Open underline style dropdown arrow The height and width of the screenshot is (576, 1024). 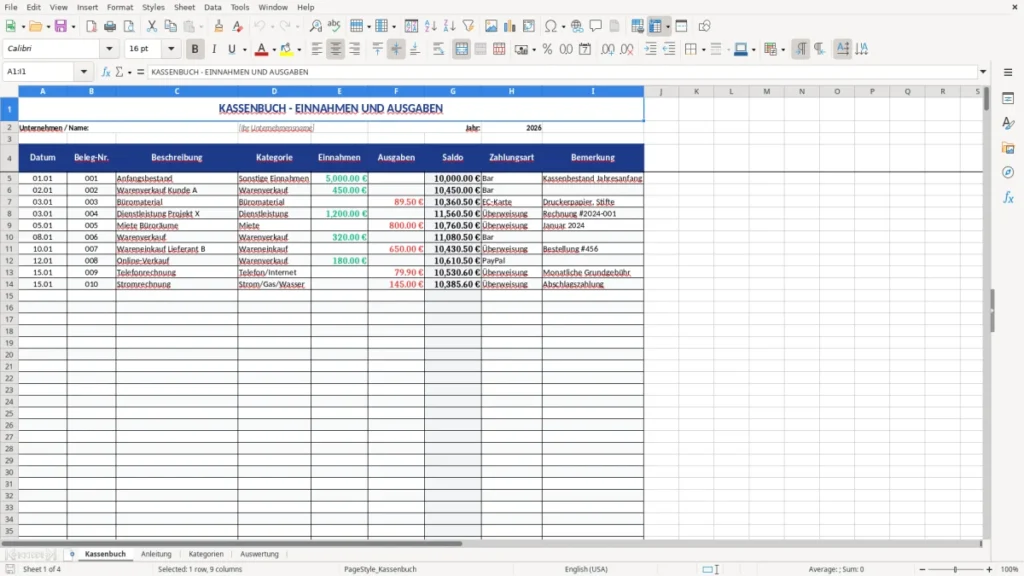coord(245,50)
